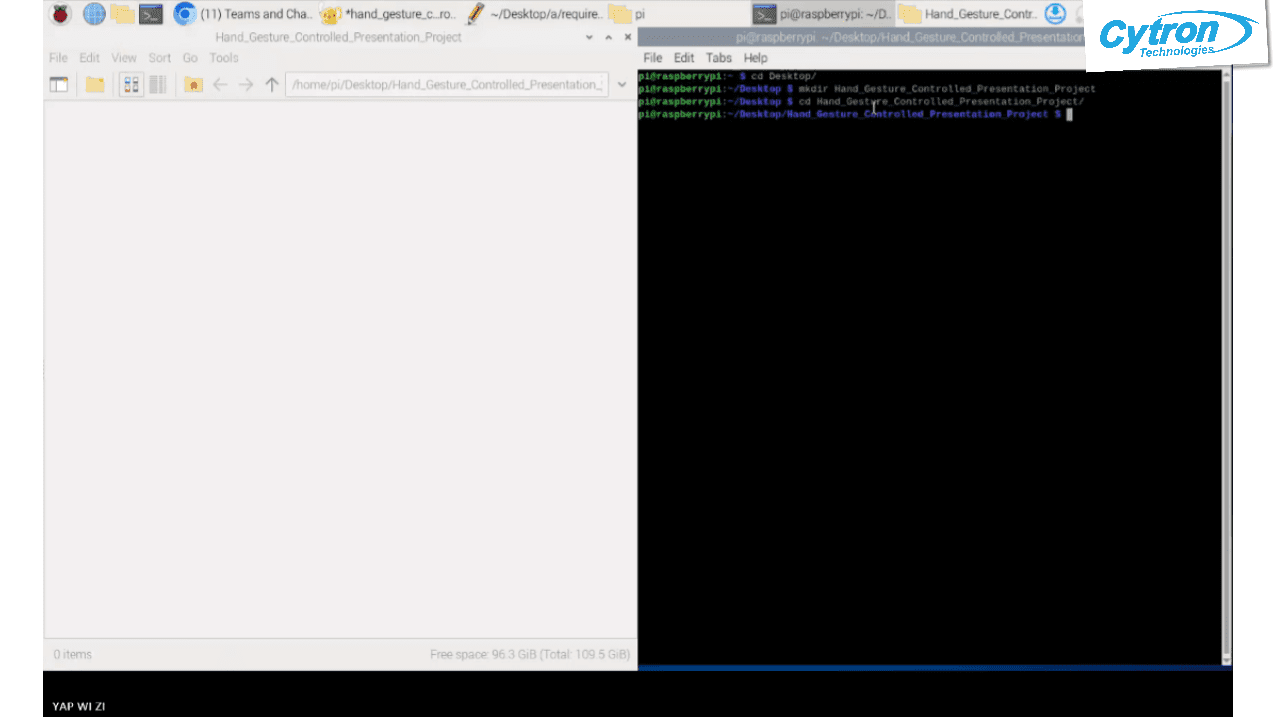Open the Raspberry Pi applications menu
The width and height of the screenshot is (1276, 717).
pos(61,14)
